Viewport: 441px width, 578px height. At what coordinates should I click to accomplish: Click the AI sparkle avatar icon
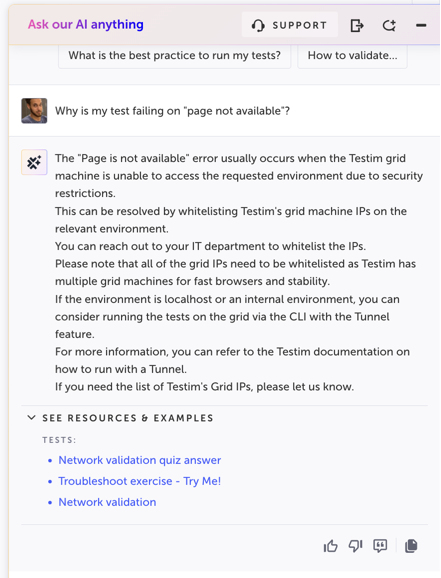tap(34, 162)
